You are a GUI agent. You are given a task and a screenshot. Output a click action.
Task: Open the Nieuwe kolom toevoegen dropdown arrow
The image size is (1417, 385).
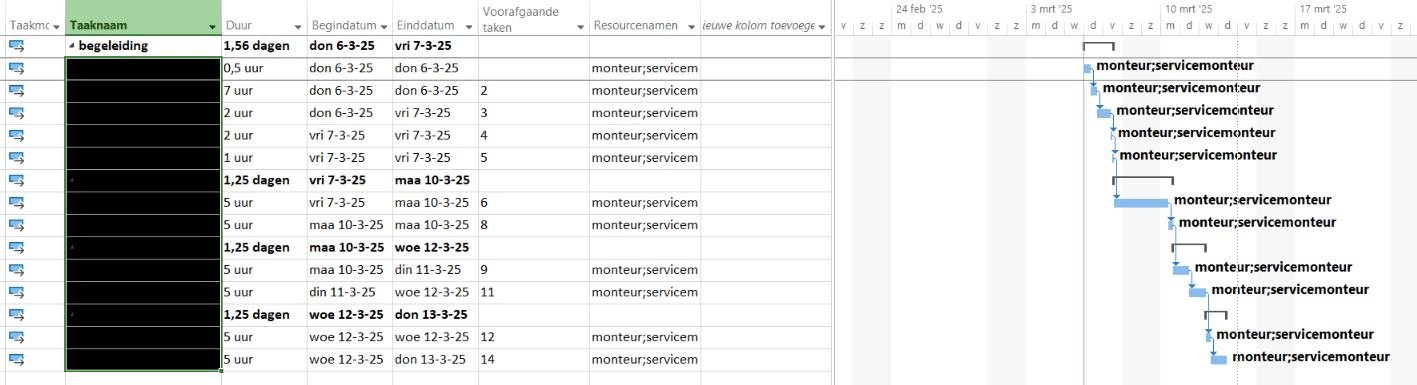(822, 26)
